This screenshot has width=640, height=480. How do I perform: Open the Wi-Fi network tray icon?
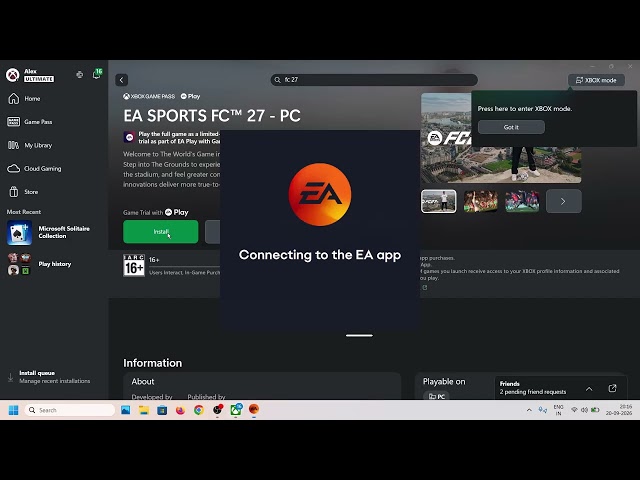[x=574, y=410]
